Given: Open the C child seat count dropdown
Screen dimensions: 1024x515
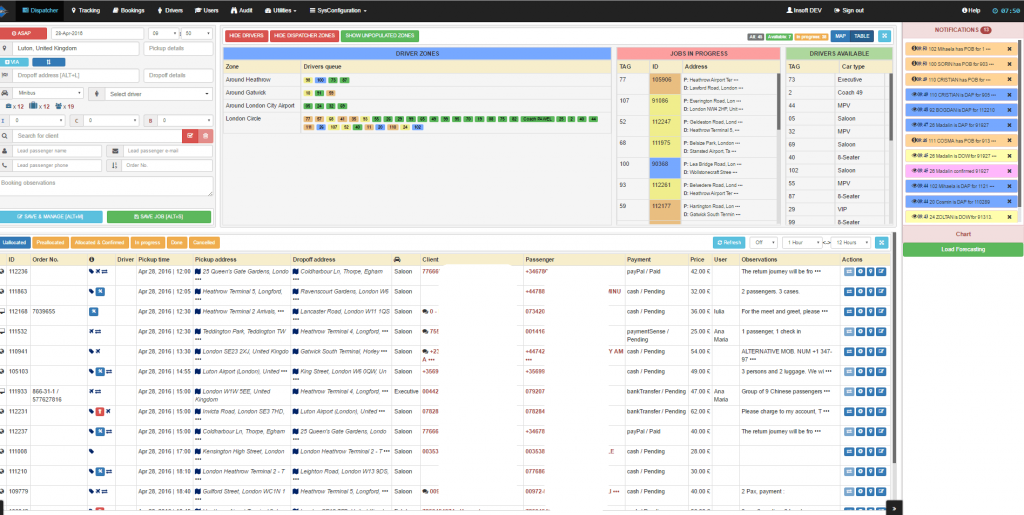Looking at the screenshot, I should (111, 120).
